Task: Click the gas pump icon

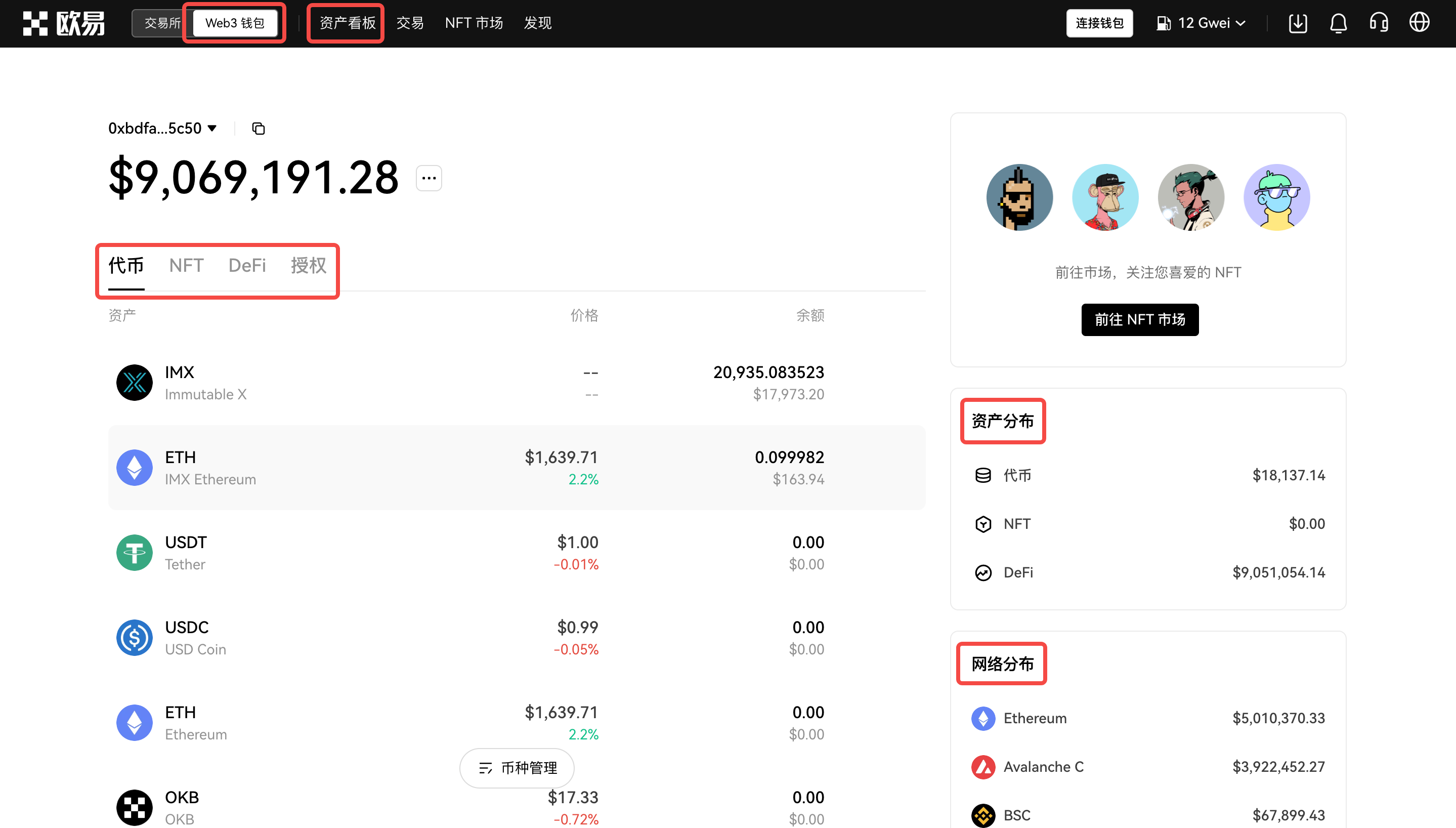Action: click(x=1163, y=23)
